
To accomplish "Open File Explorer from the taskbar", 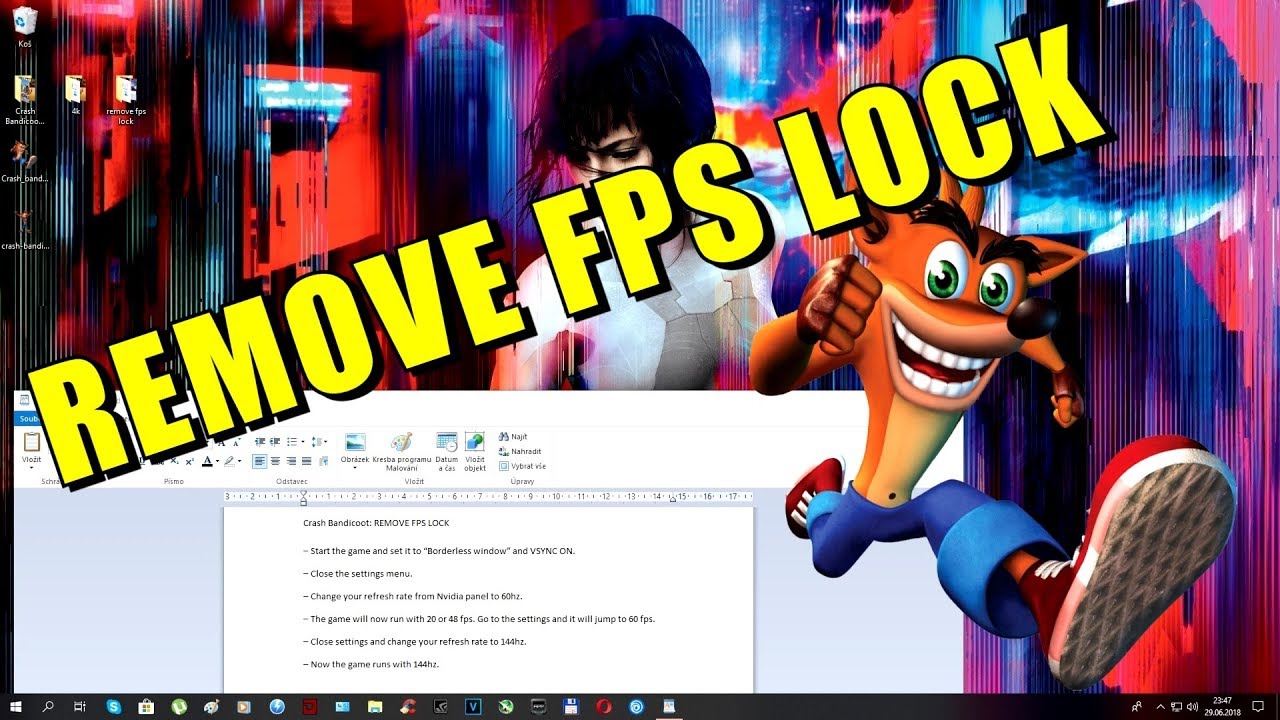I will [x=375, y=707].
